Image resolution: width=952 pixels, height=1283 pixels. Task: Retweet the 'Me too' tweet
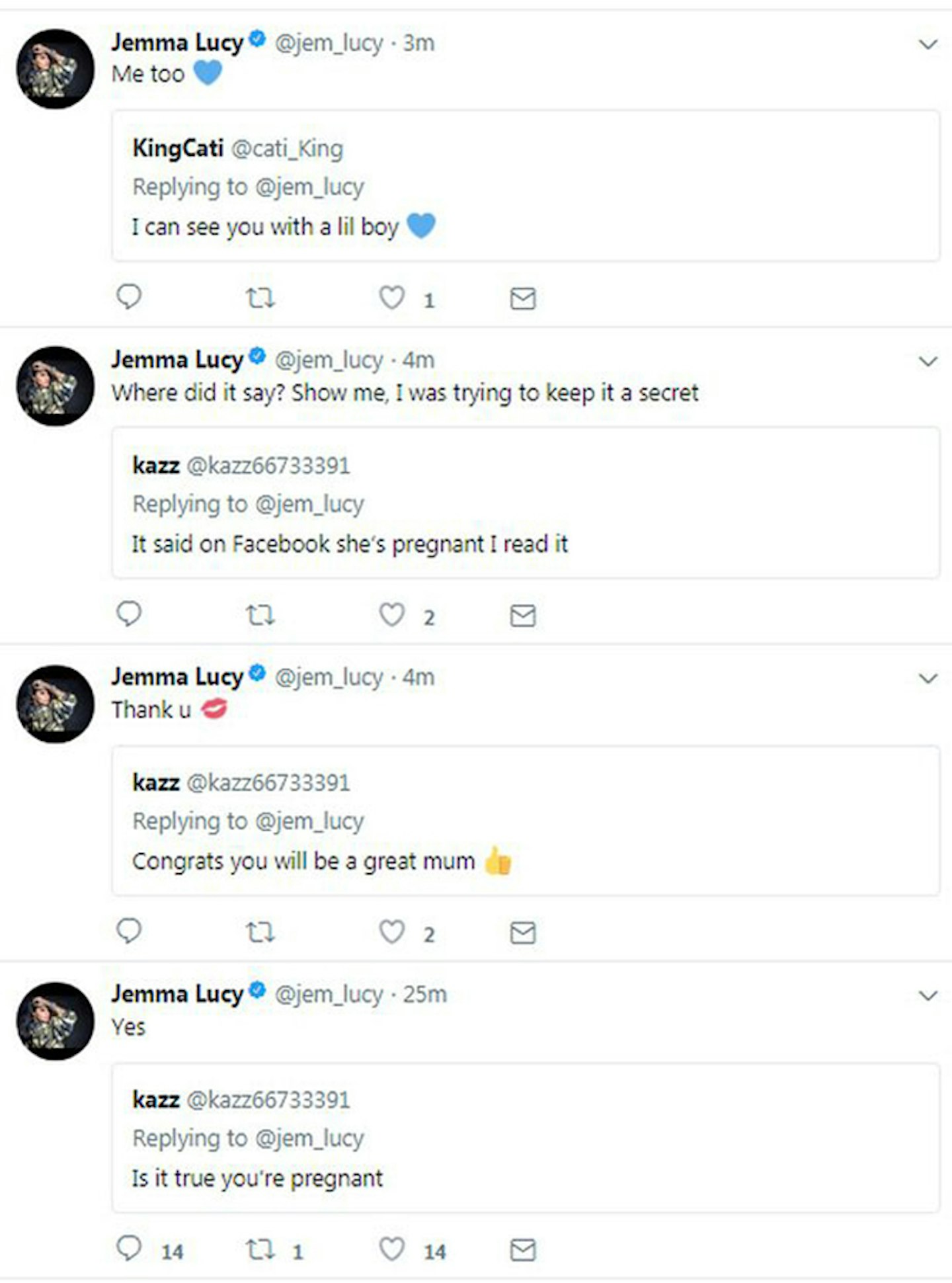click(260, 298)
